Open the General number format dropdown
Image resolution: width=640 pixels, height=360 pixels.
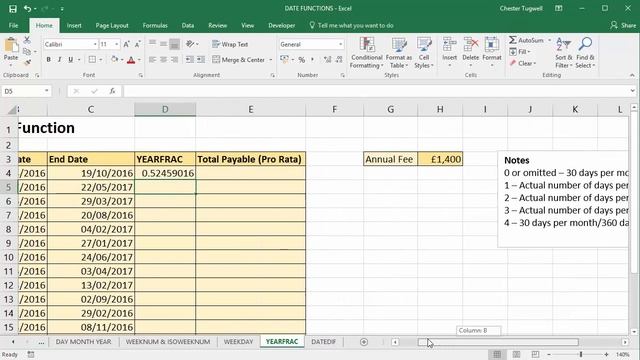point(340,44)
